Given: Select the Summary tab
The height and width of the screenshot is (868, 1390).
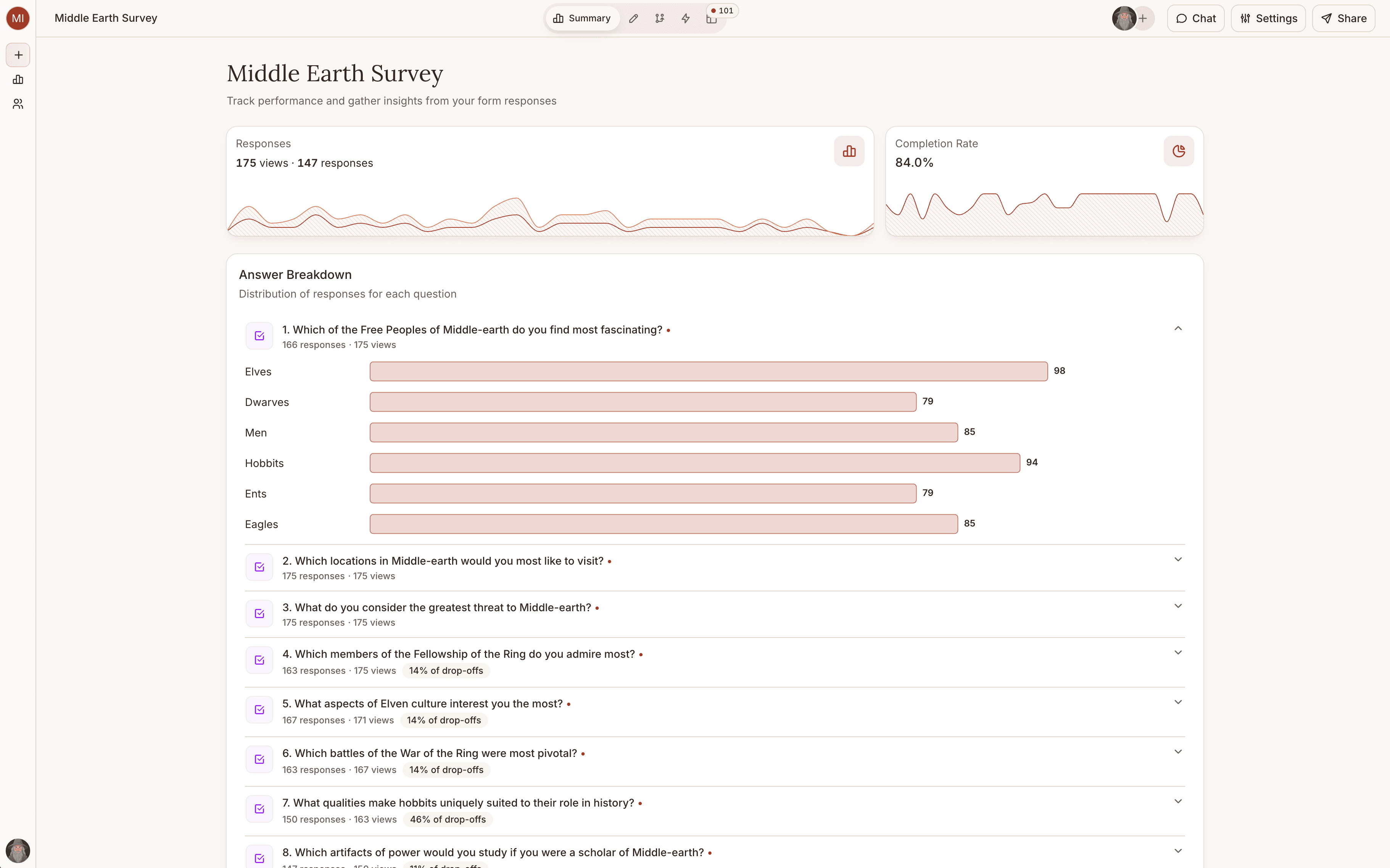Looking at the screenshot, I should tap(581, 18).
